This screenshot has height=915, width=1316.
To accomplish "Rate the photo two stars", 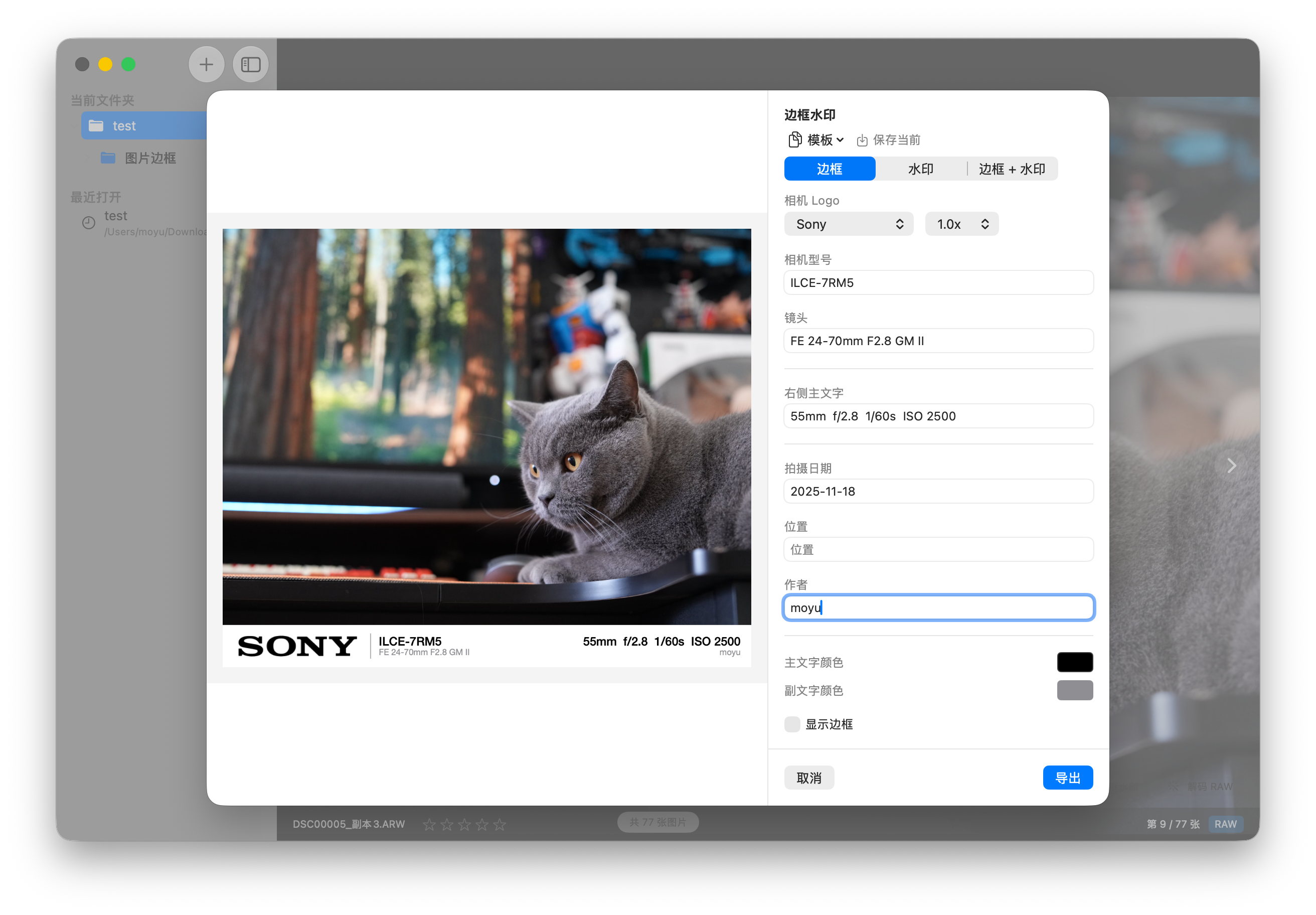I will tap(447, 825).
